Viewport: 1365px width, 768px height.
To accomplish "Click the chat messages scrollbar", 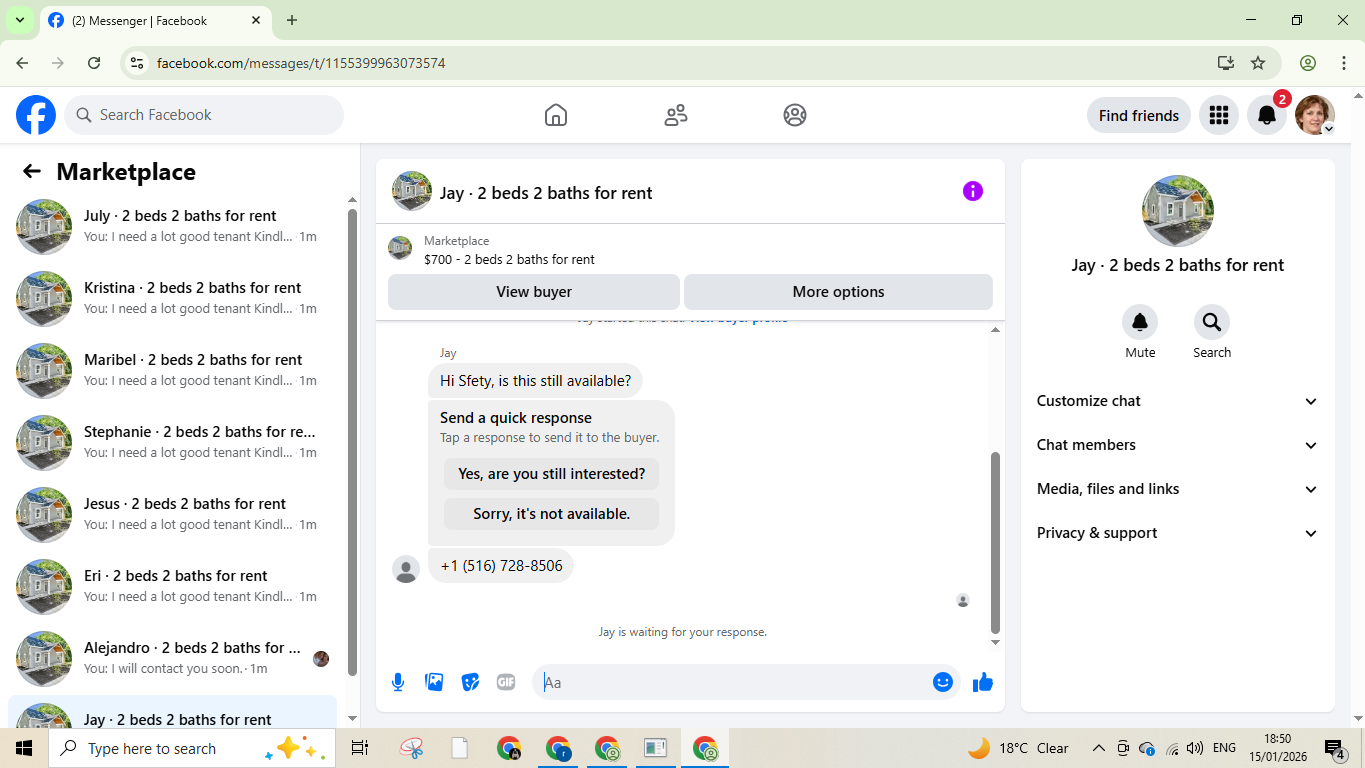I will click(995, 541).
